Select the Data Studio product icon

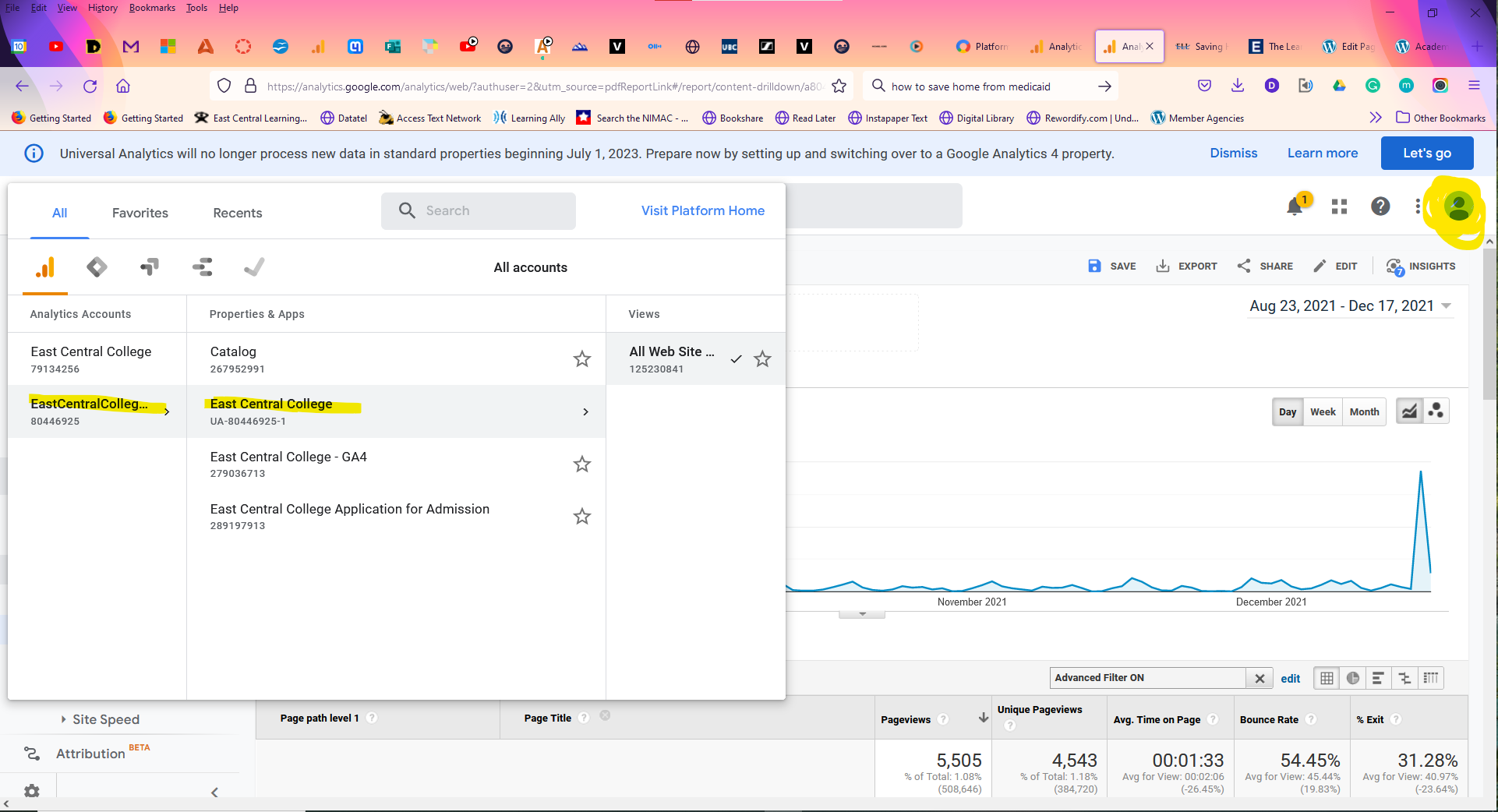pos(203,267)
